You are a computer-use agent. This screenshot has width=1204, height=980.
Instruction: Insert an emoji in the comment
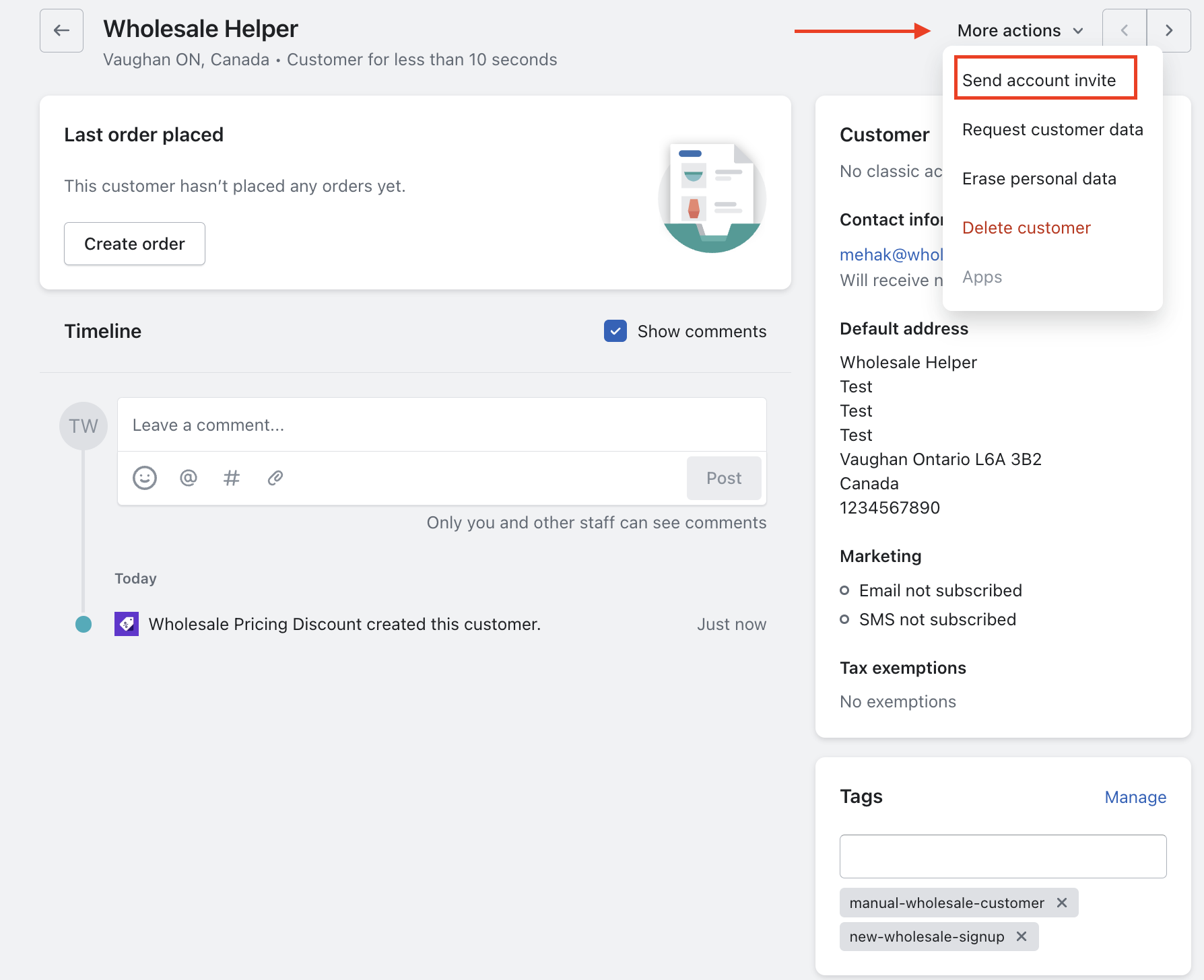[145, 478]
